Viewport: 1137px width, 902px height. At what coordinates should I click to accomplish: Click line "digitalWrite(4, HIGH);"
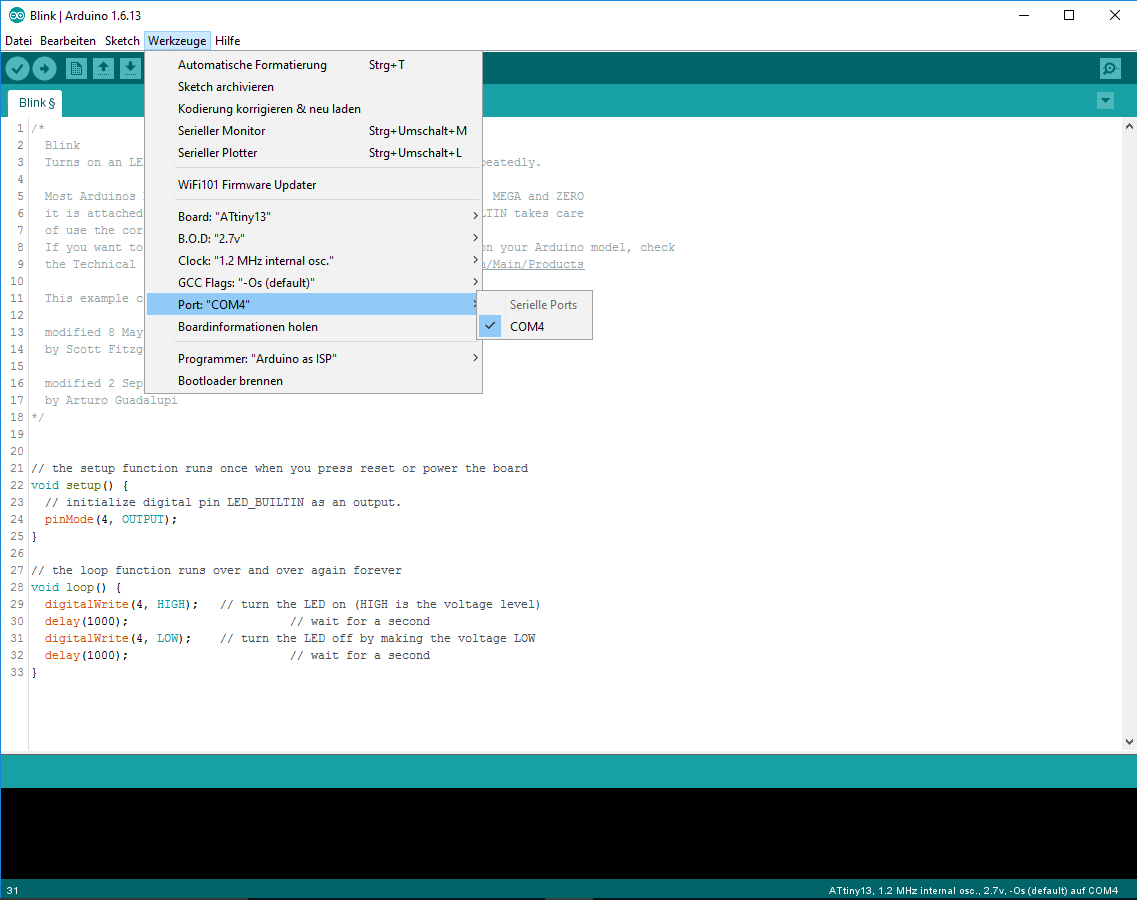point(121,605)
